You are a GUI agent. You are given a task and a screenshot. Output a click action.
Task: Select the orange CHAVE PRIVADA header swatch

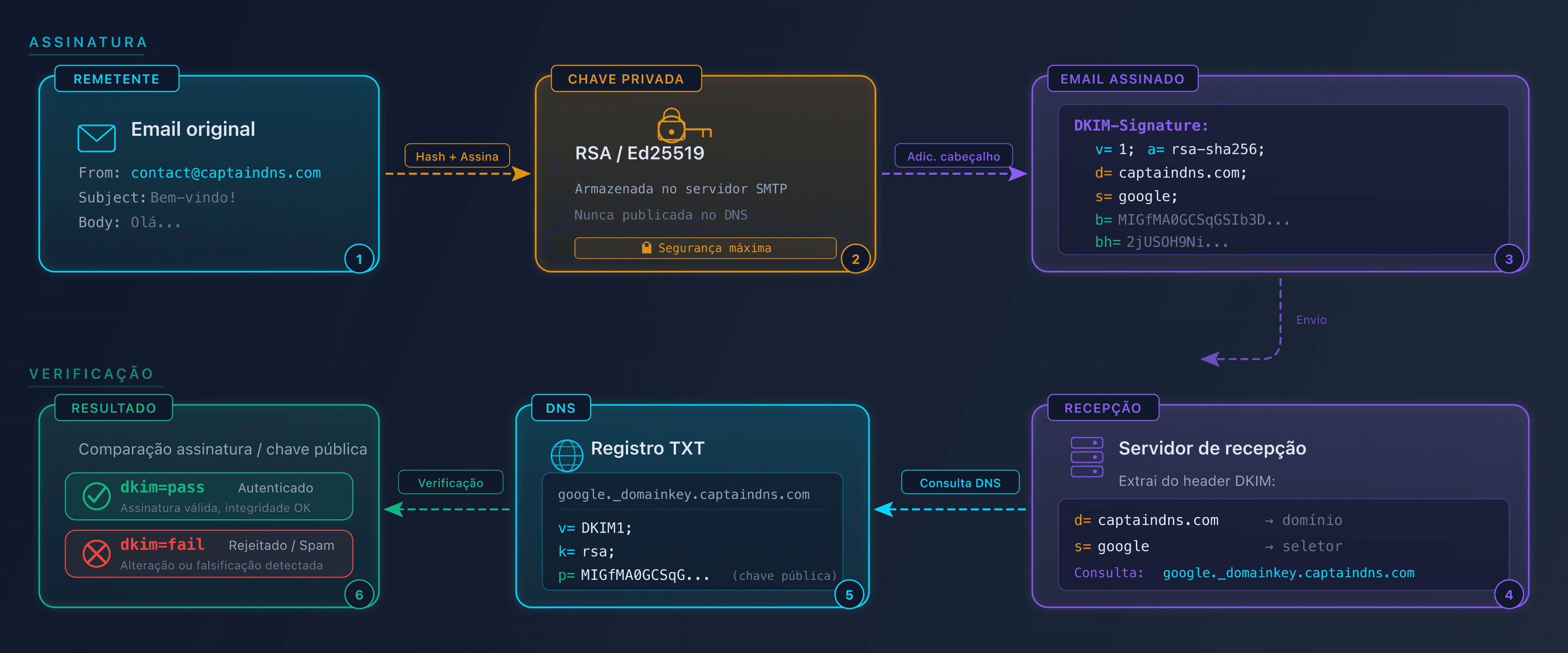626,78
